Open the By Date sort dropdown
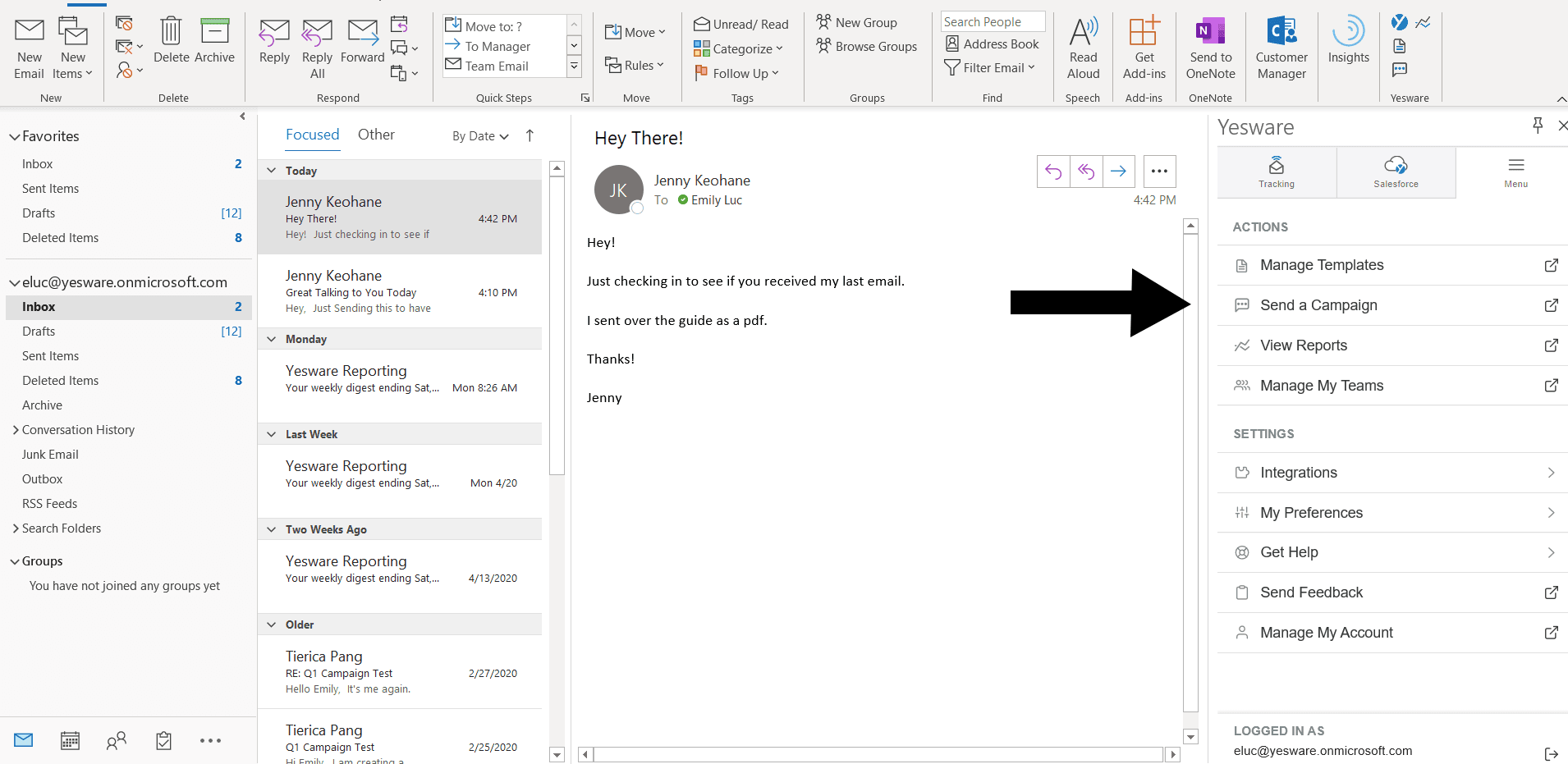 (480, 136)
